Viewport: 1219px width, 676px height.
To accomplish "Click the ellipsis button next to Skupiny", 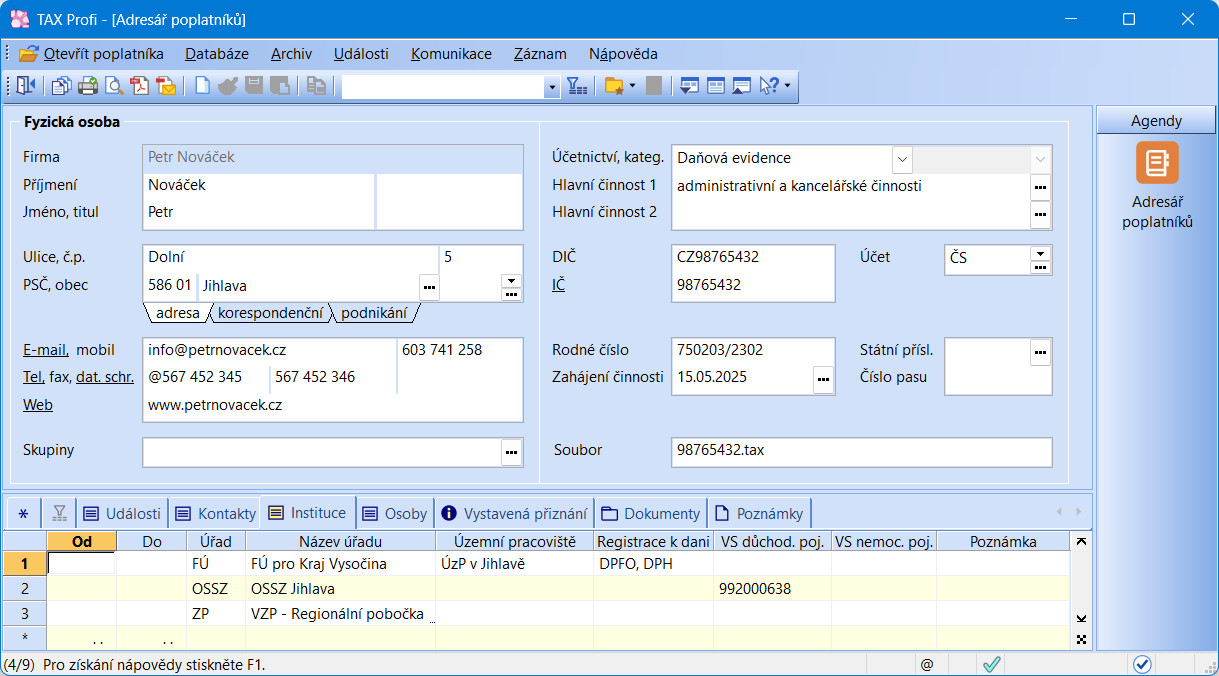I will [512, 453].
